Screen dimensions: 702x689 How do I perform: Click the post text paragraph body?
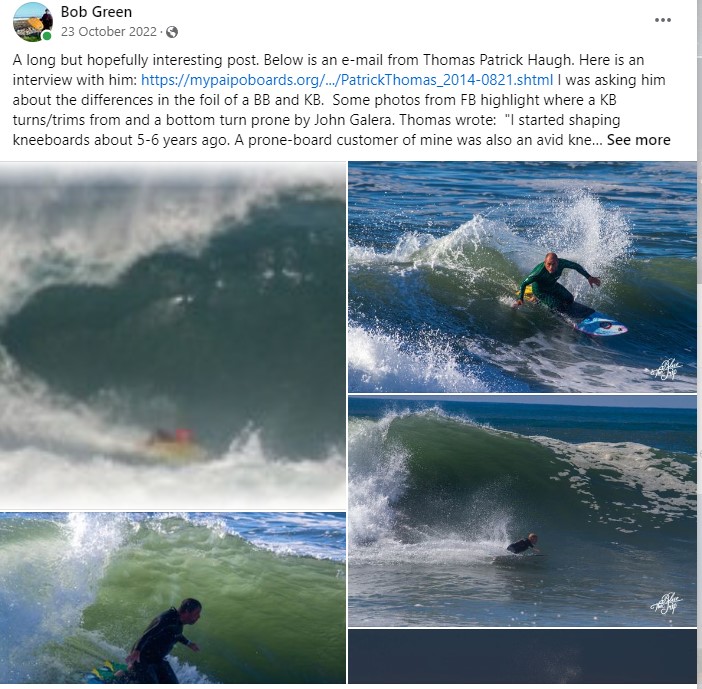341,100
